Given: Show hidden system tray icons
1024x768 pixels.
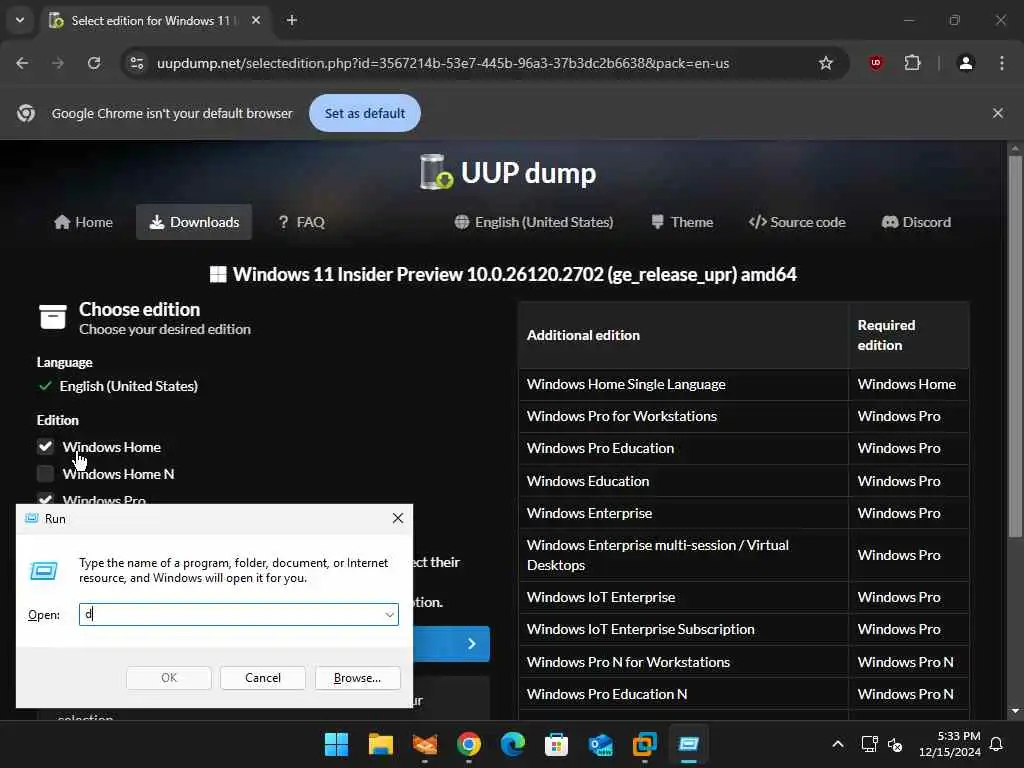Looking at the screenshot, I should [838, 744].
